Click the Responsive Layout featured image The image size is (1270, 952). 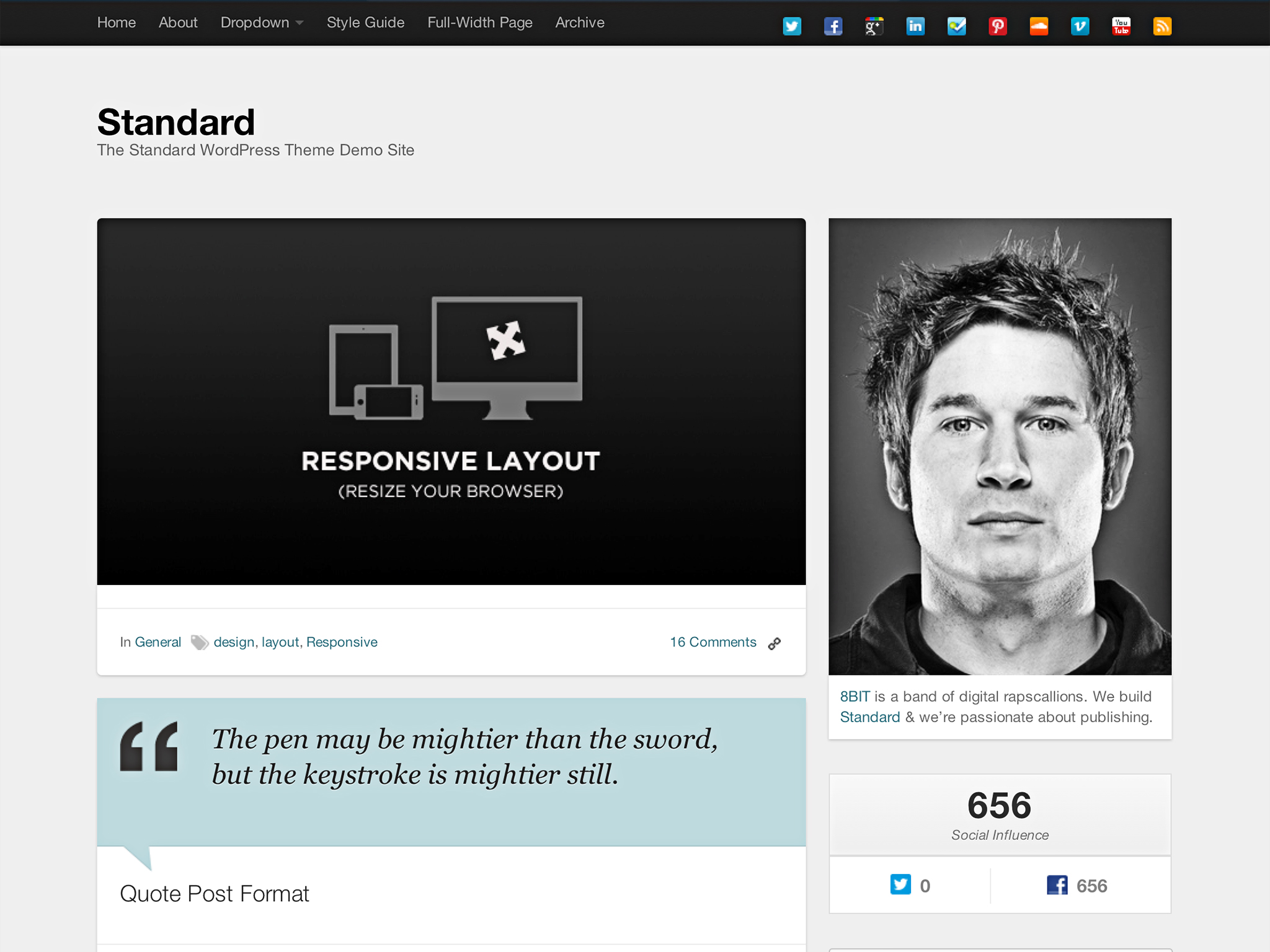(451, 402)
